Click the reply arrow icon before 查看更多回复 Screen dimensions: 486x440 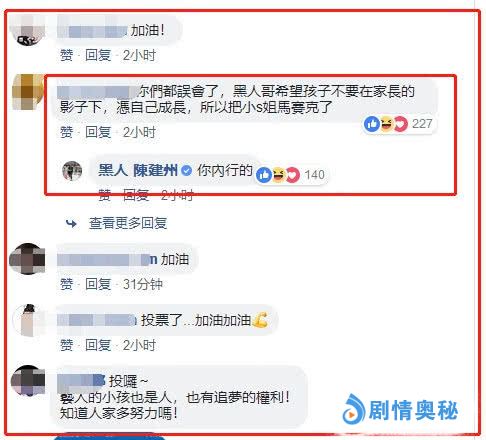click(x=71, y=223)
